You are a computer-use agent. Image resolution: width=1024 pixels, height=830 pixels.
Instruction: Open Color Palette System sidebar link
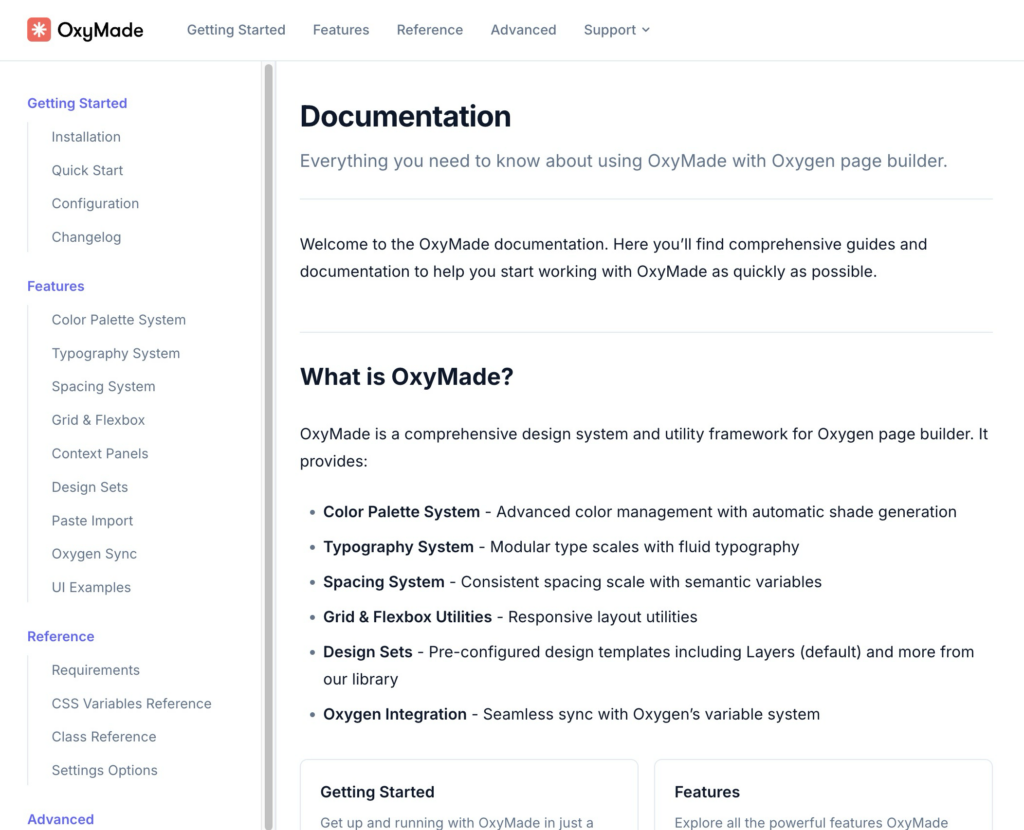(x=119, y=320)
